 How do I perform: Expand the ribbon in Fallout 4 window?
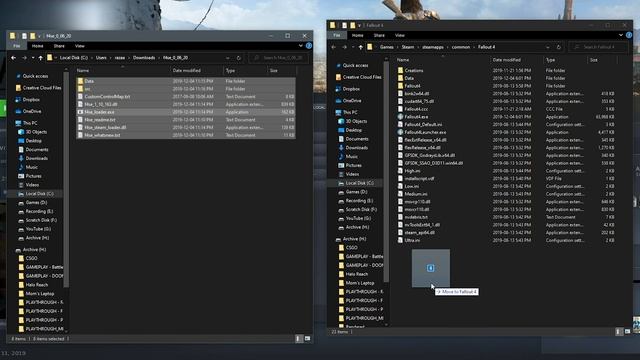[x=621, y=35]
